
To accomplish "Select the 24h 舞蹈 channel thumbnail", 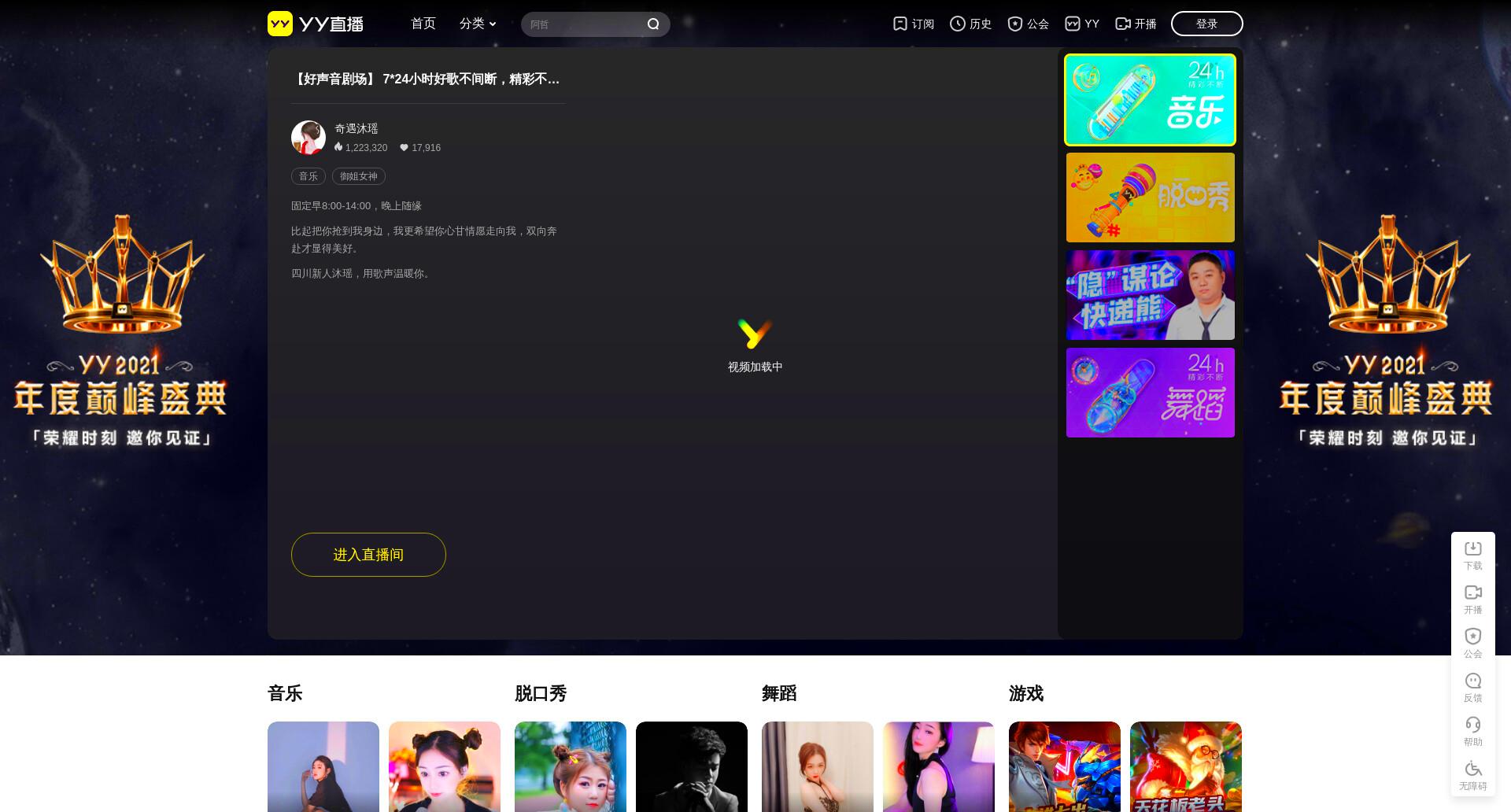I will 1150,393.
